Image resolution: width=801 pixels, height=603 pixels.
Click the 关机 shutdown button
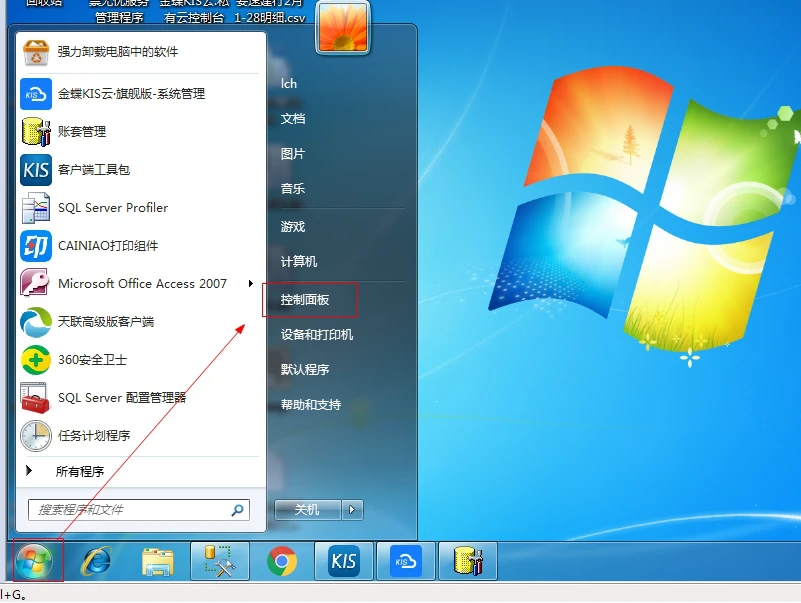(x=308, y=509)
